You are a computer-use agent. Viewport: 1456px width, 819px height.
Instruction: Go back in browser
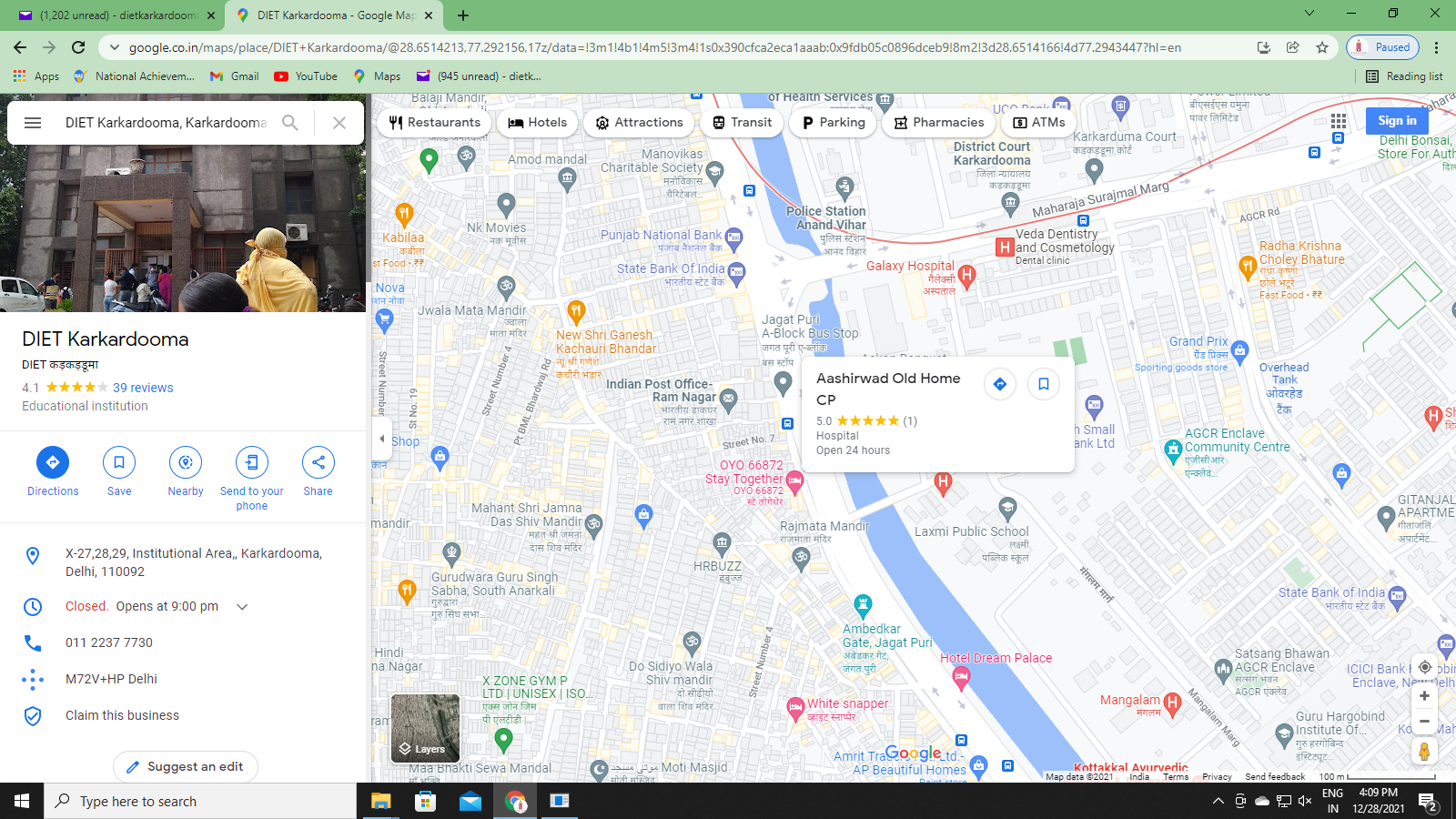click(20, 47)
